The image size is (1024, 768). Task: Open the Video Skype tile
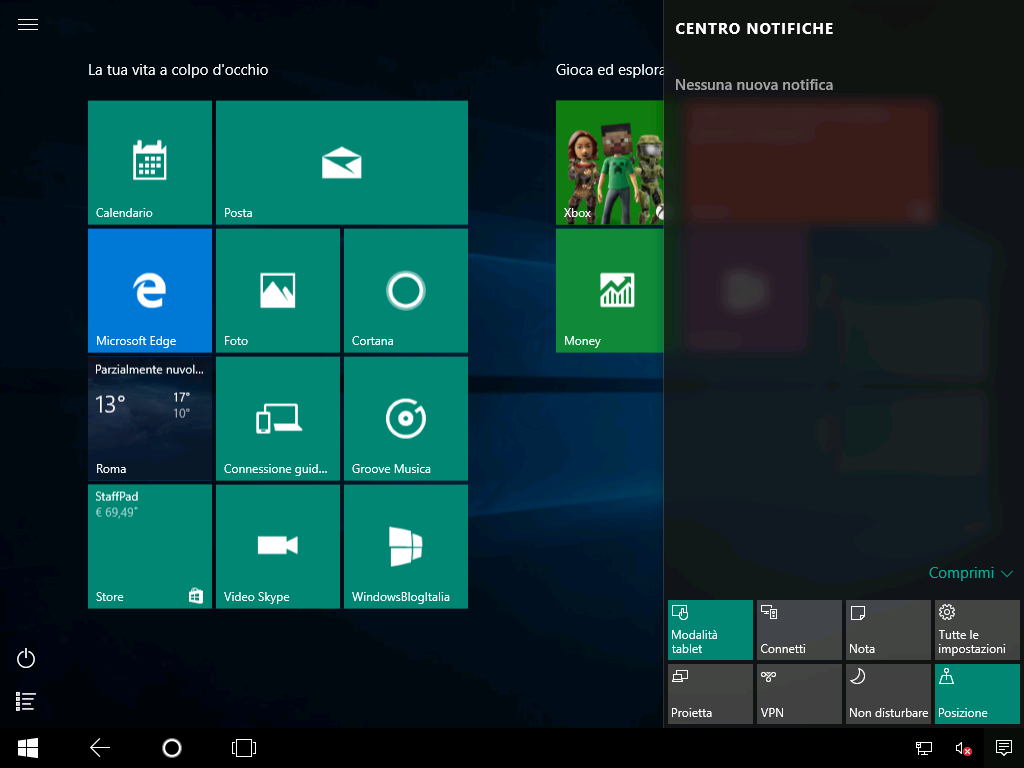(278, 546)
